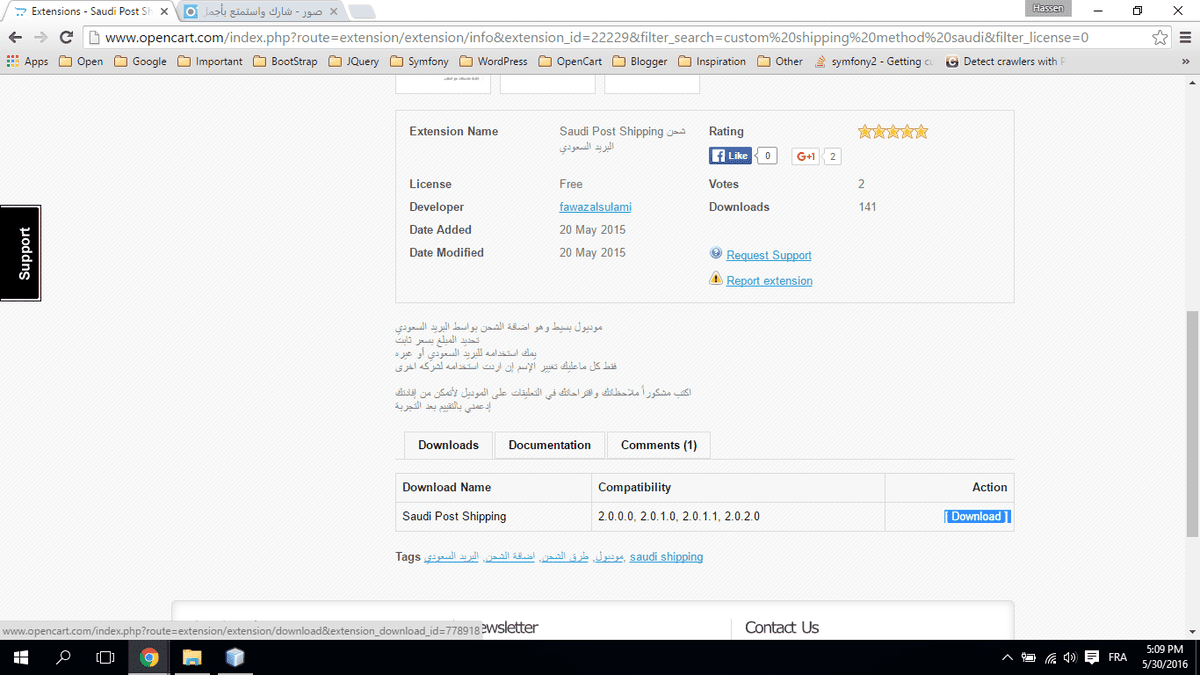Open volume control in system tray
The width and height of the screenshot is (1200, 675).
click(x=1070, y=657)
